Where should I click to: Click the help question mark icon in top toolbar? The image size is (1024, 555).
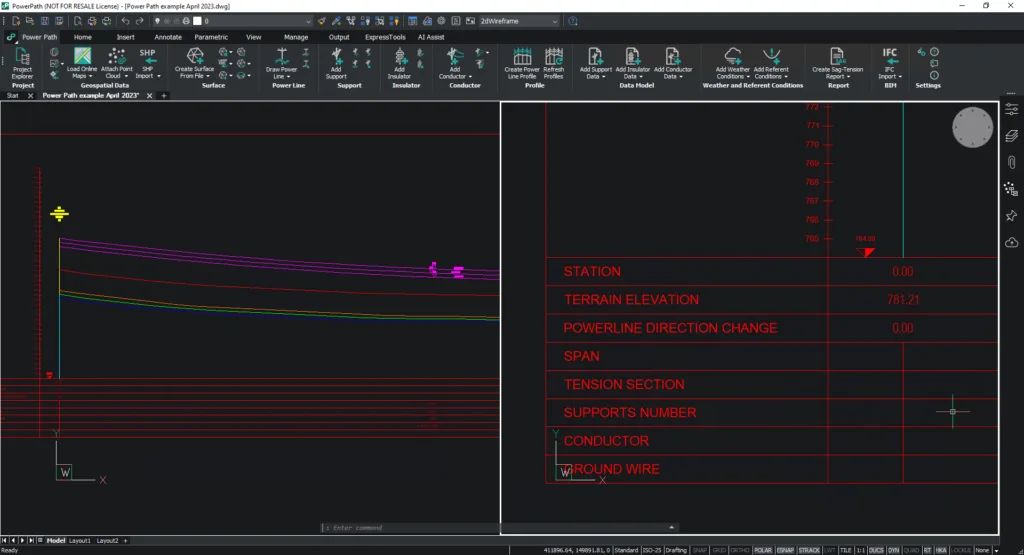click(573, 21)
